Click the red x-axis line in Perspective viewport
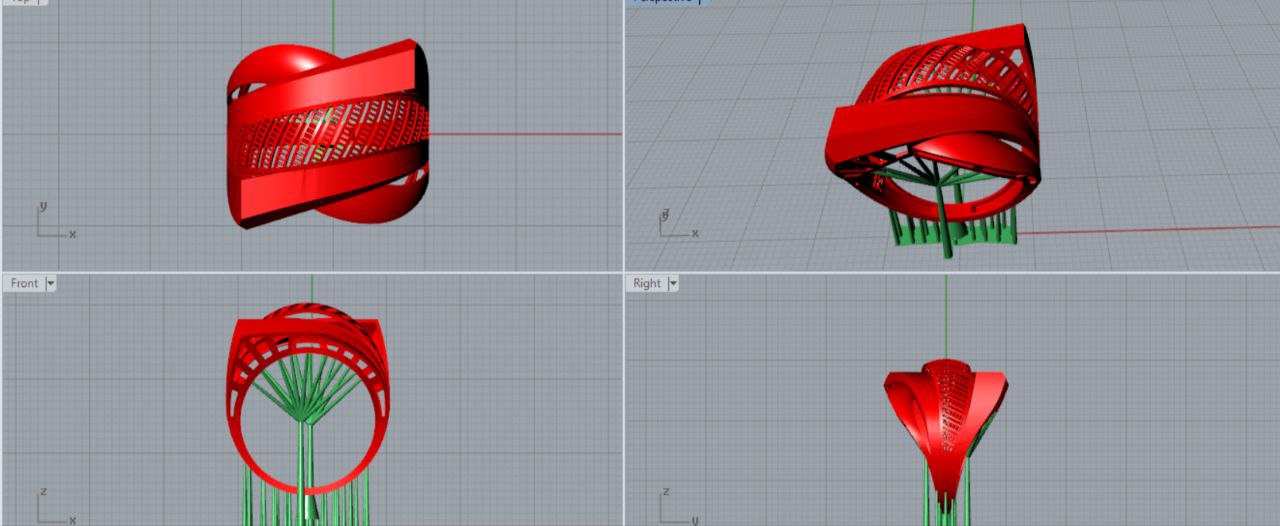Image resolution: width=1280 pixels, height=526 pixels. [1150, 230]
